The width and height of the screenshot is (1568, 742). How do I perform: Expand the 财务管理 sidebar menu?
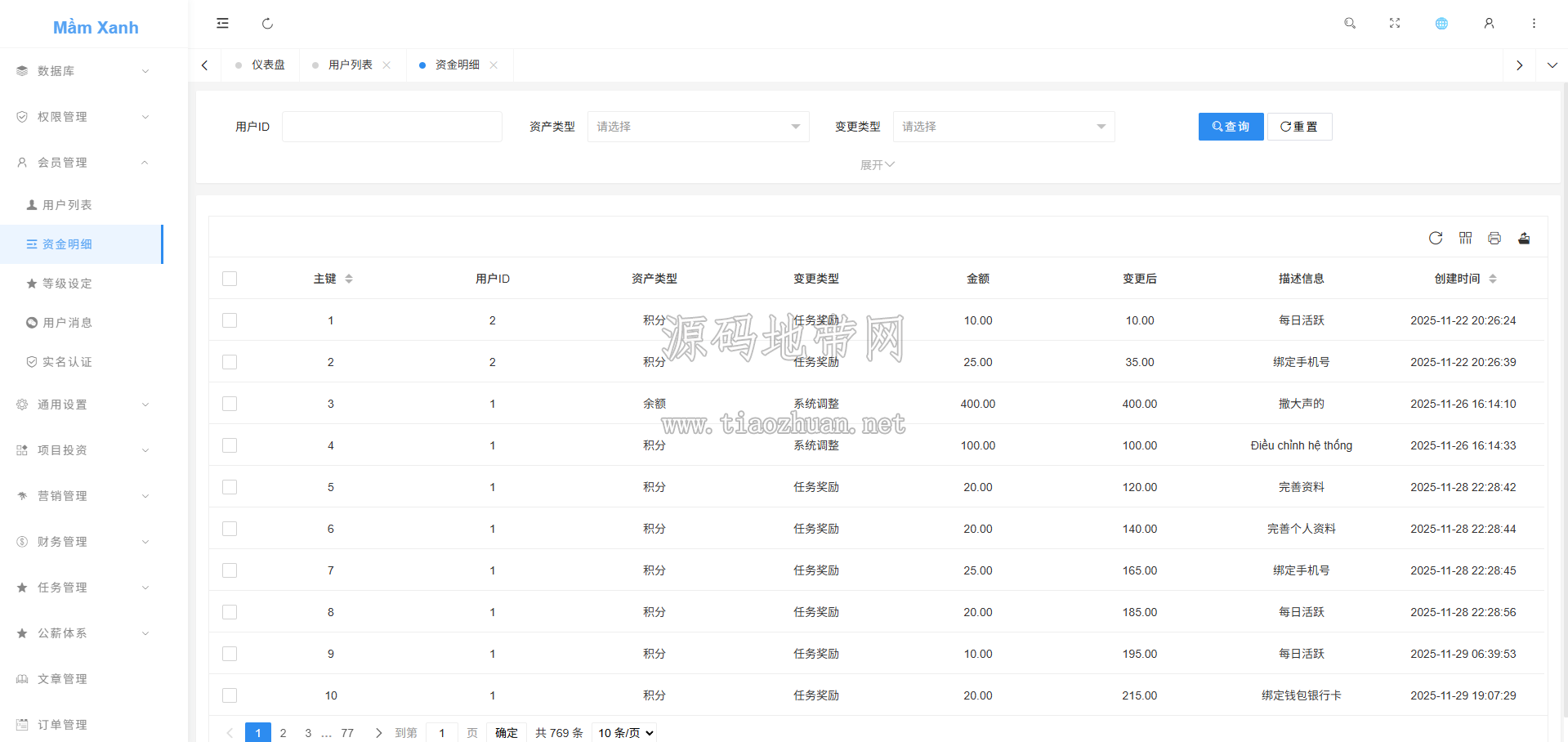tap(82, 542)
